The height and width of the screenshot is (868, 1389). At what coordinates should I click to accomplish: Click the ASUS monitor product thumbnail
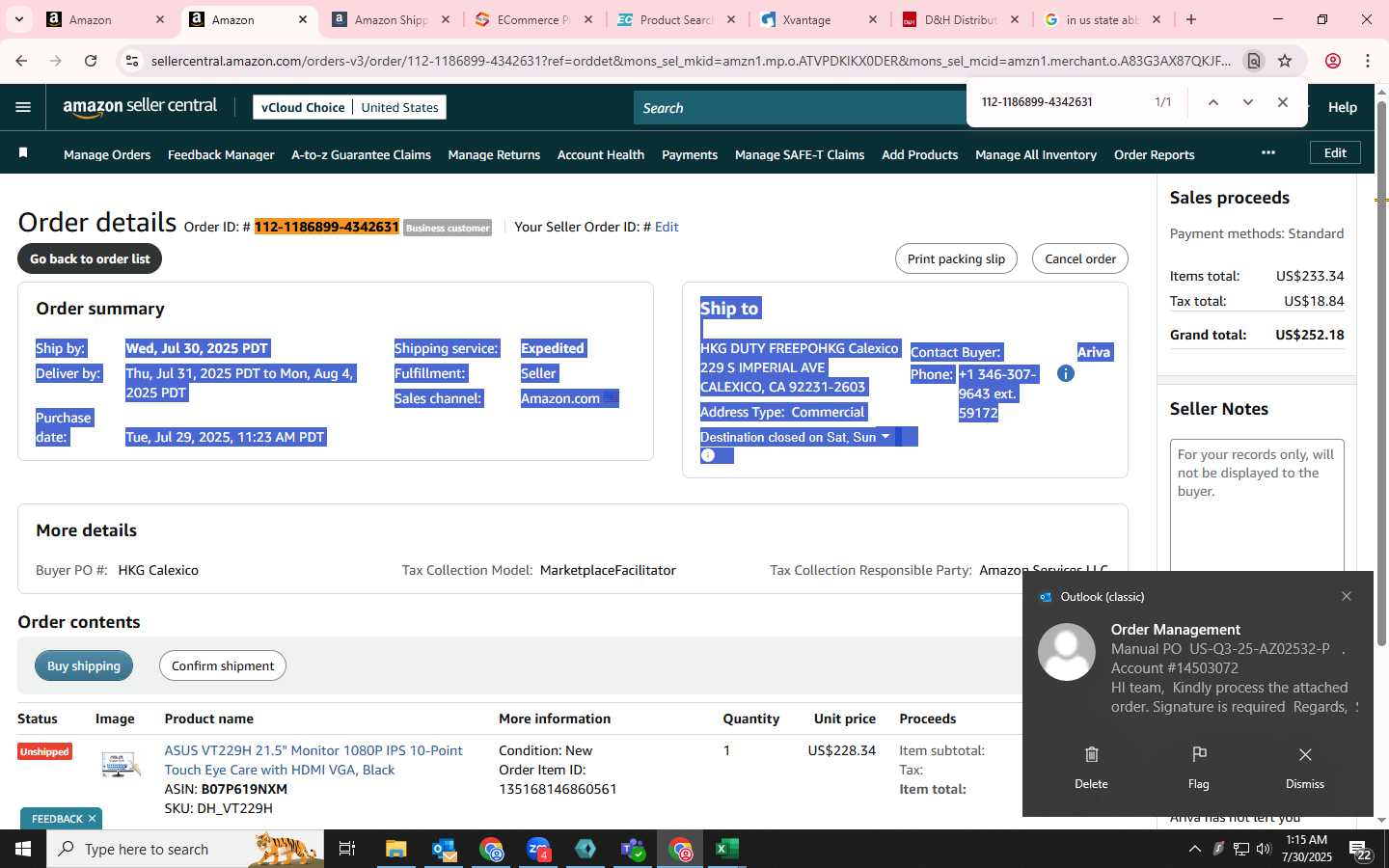(x=120, y=765)
